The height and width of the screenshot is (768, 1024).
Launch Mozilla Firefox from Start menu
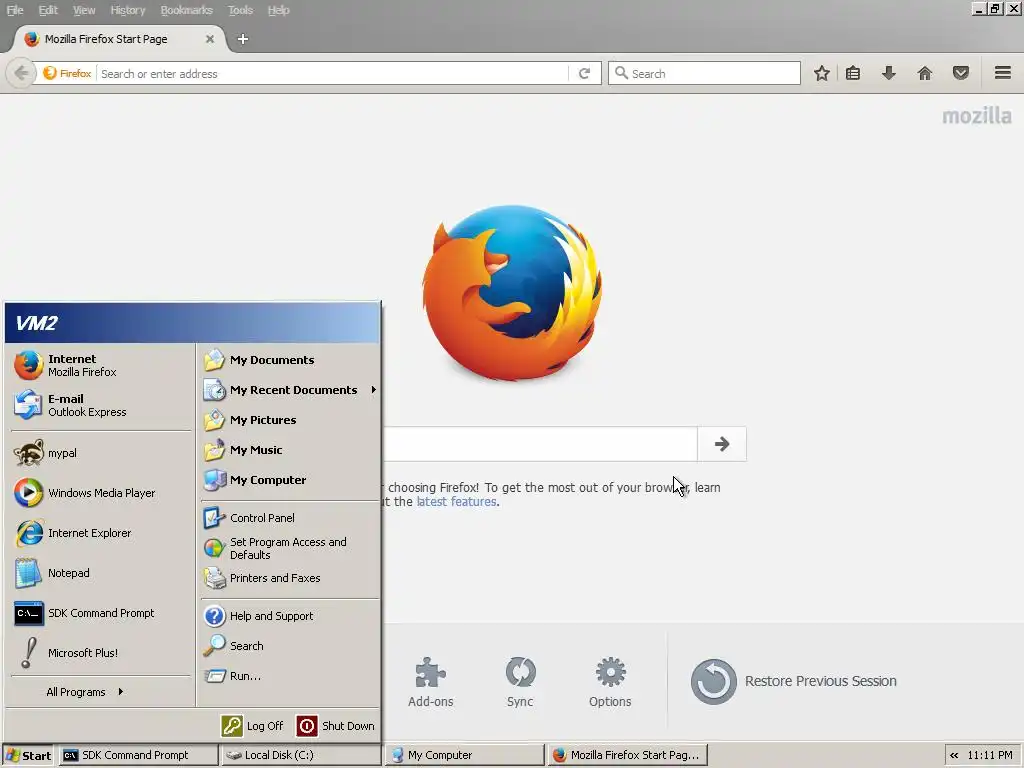pos(101,365)
